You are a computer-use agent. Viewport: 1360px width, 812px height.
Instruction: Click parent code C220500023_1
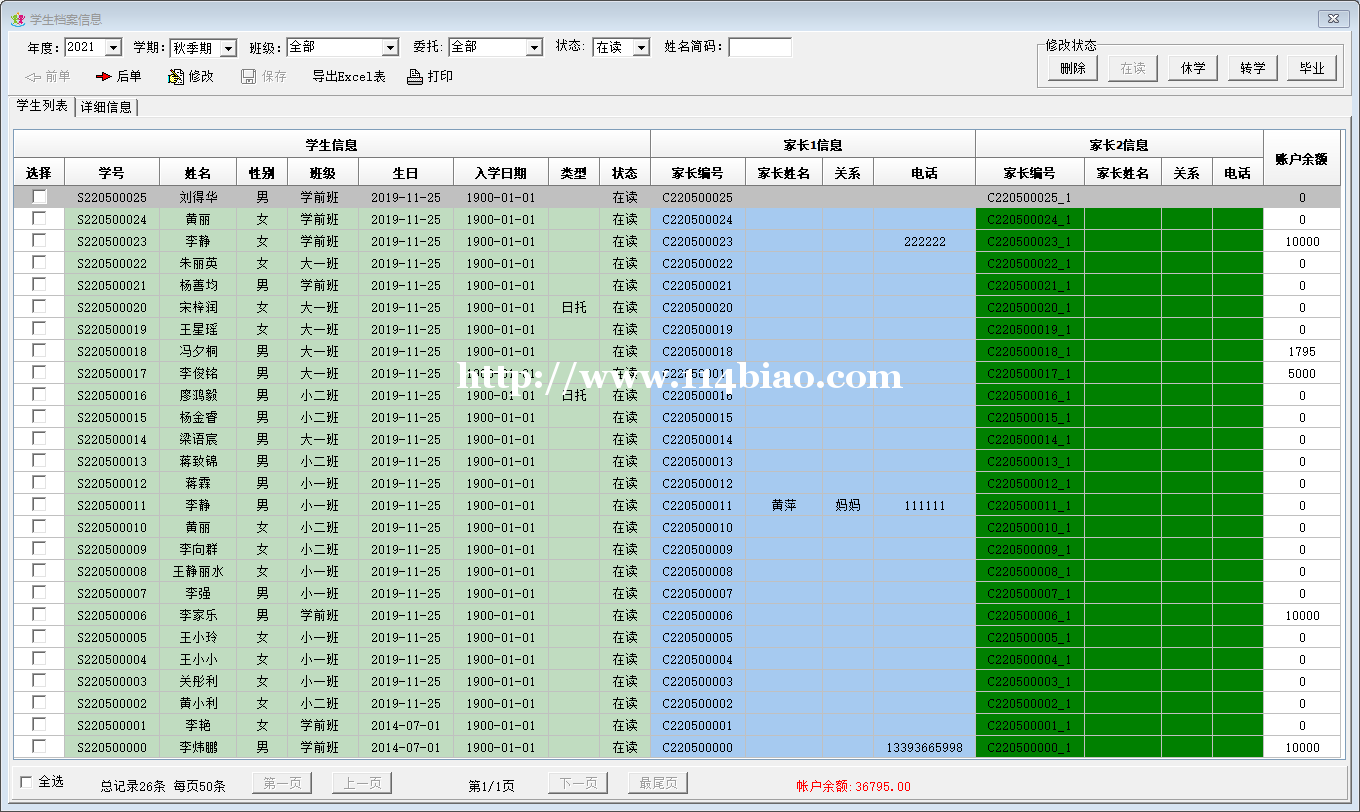(x=1029, y=241)
